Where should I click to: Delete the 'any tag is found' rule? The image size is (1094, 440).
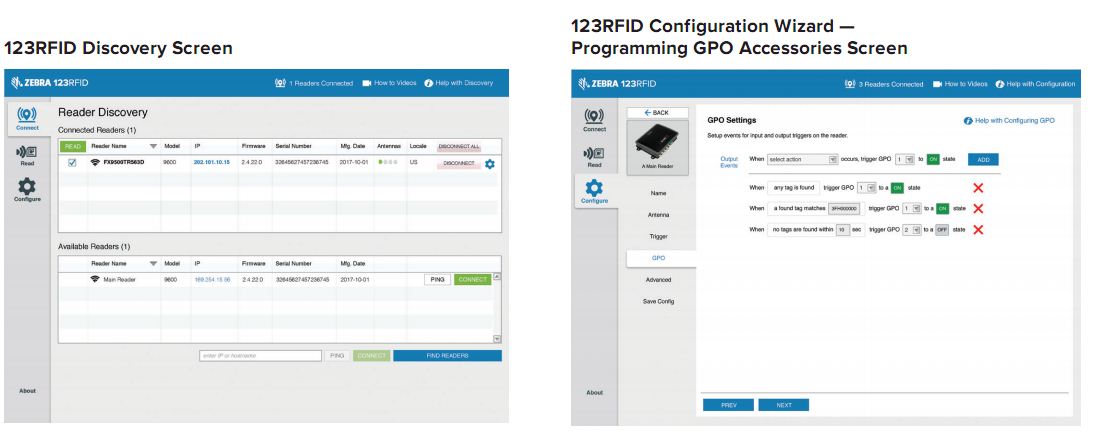pos(978,187)
